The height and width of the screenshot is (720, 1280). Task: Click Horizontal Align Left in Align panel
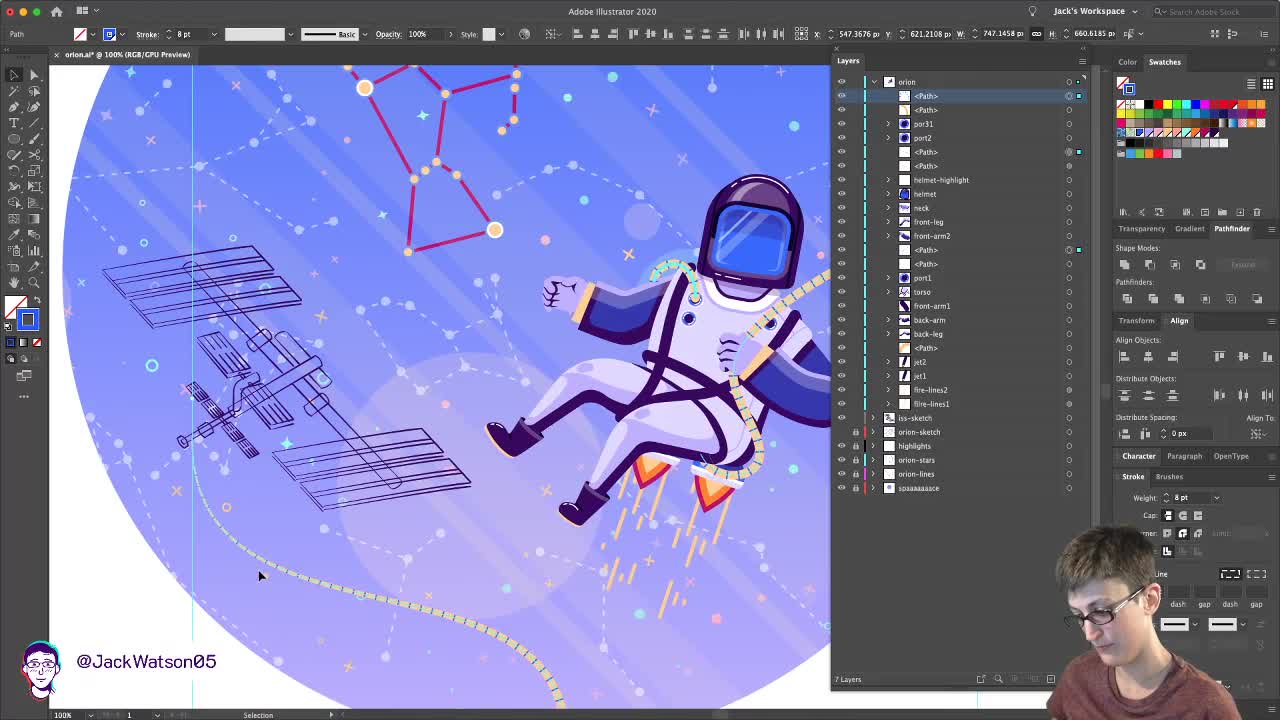[1124, 357]
